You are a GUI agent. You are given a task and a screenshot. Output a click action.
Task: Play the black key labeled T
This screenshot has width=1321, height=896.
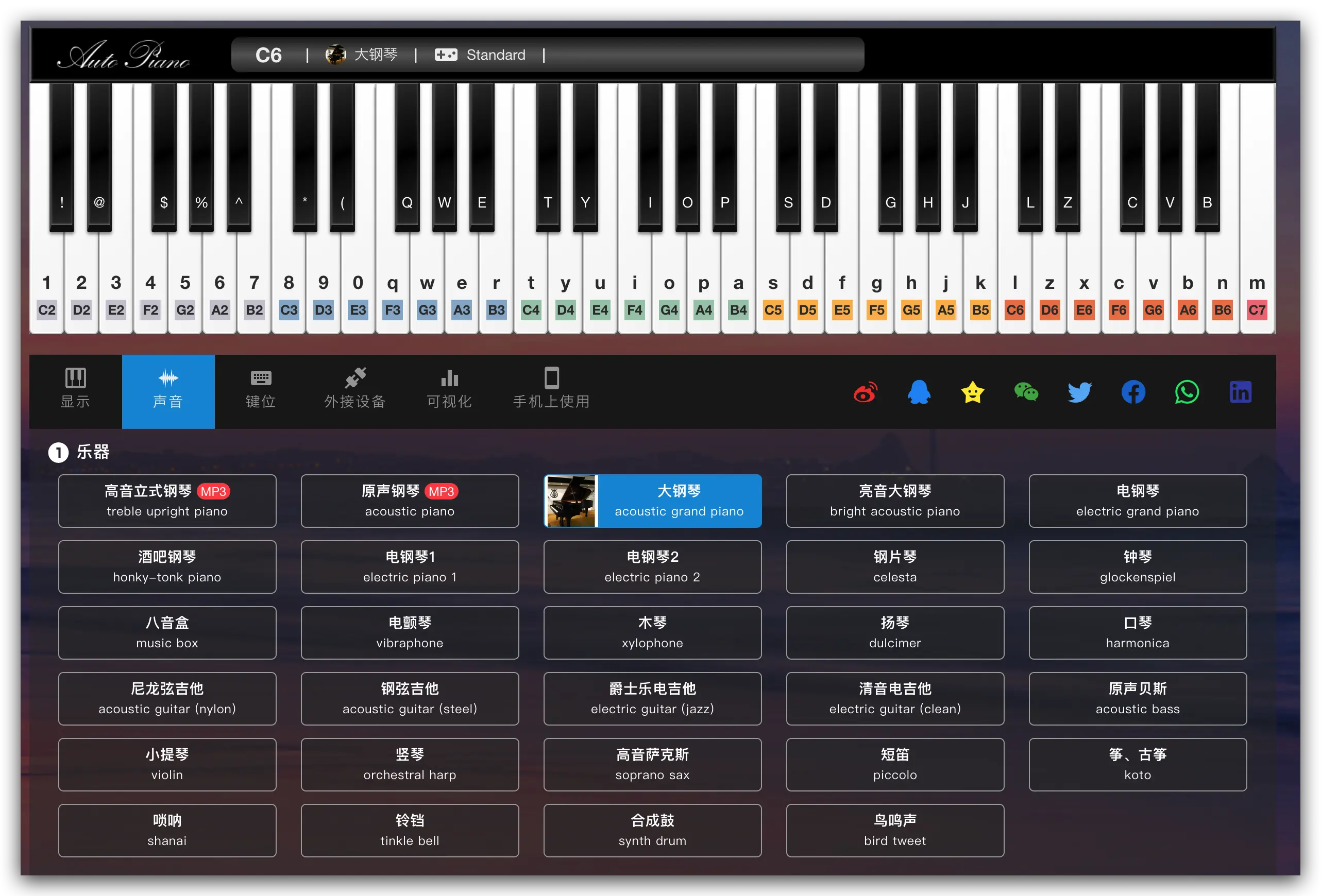tap(548, 158)
